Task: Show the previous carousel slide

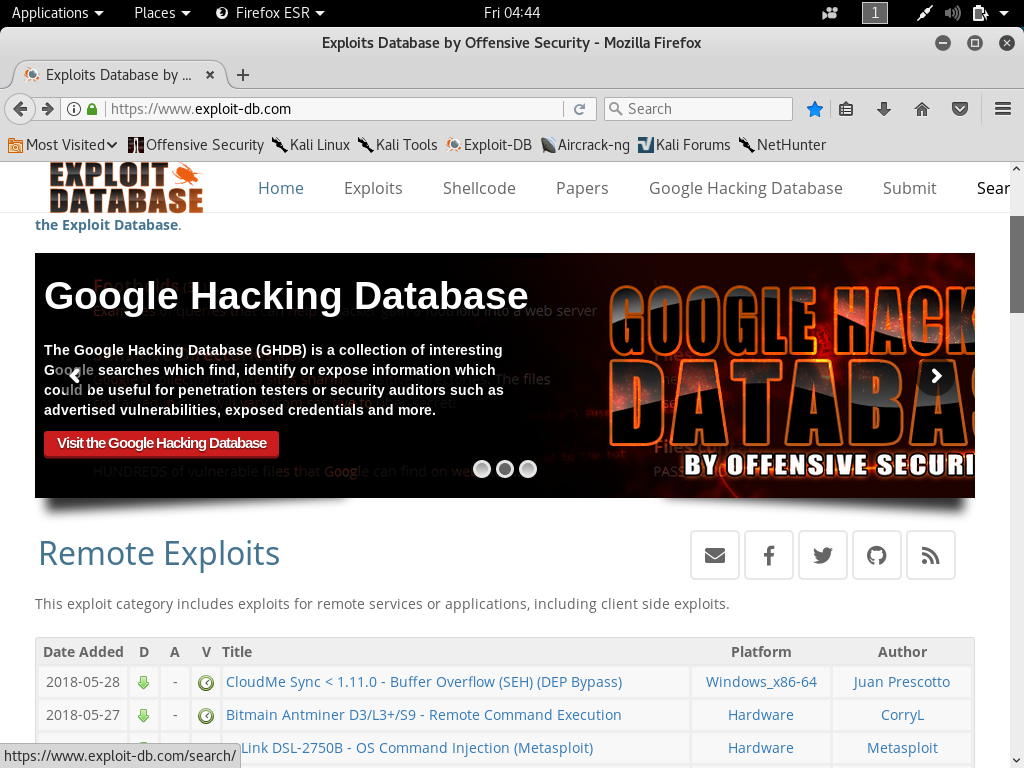Action: [74, 376]
